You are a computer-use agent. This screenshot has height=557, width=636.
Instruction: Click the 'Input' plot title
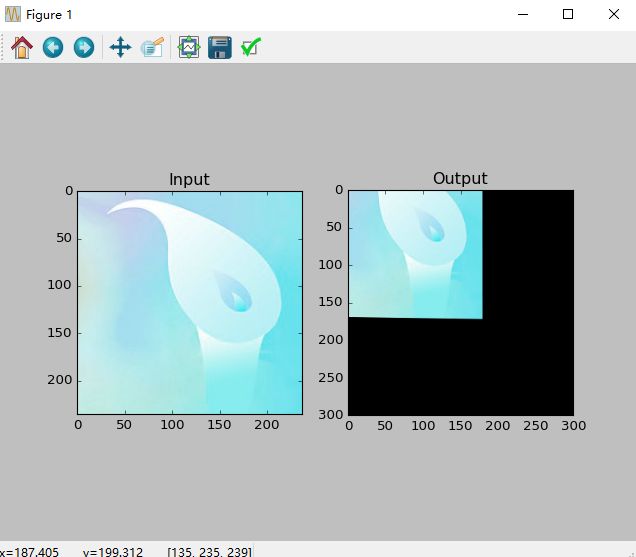pyautogui.click(x=189, y=179)
